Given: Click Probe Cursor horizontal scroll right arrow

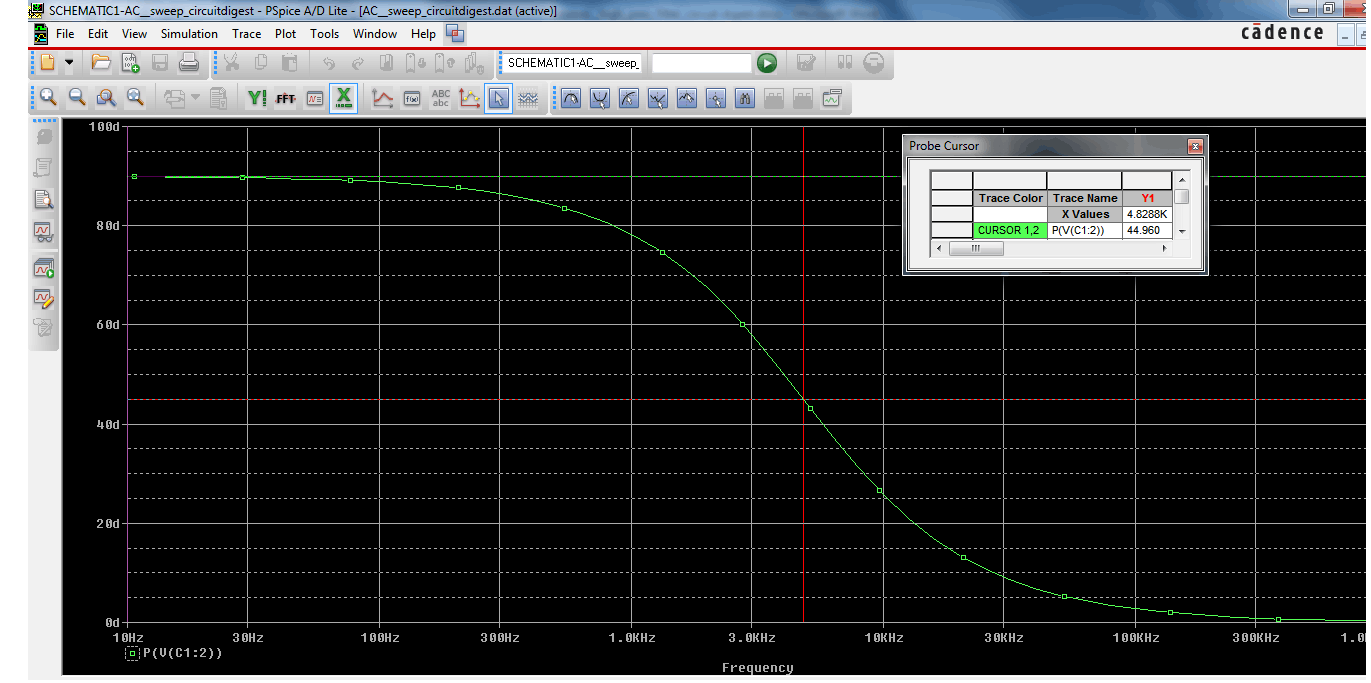Looking at the screenshot, I should coord(1164,248).
